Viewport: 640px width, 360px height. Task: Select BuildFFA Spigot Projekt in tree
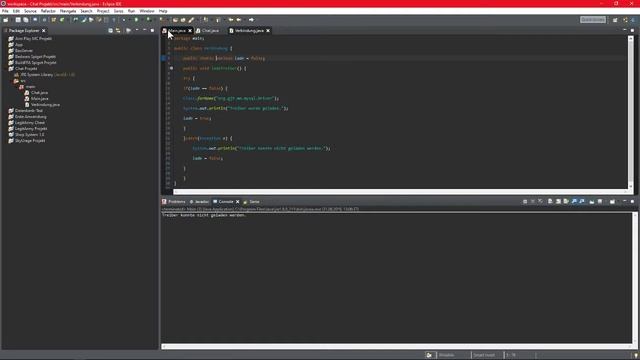coord(35,62)
